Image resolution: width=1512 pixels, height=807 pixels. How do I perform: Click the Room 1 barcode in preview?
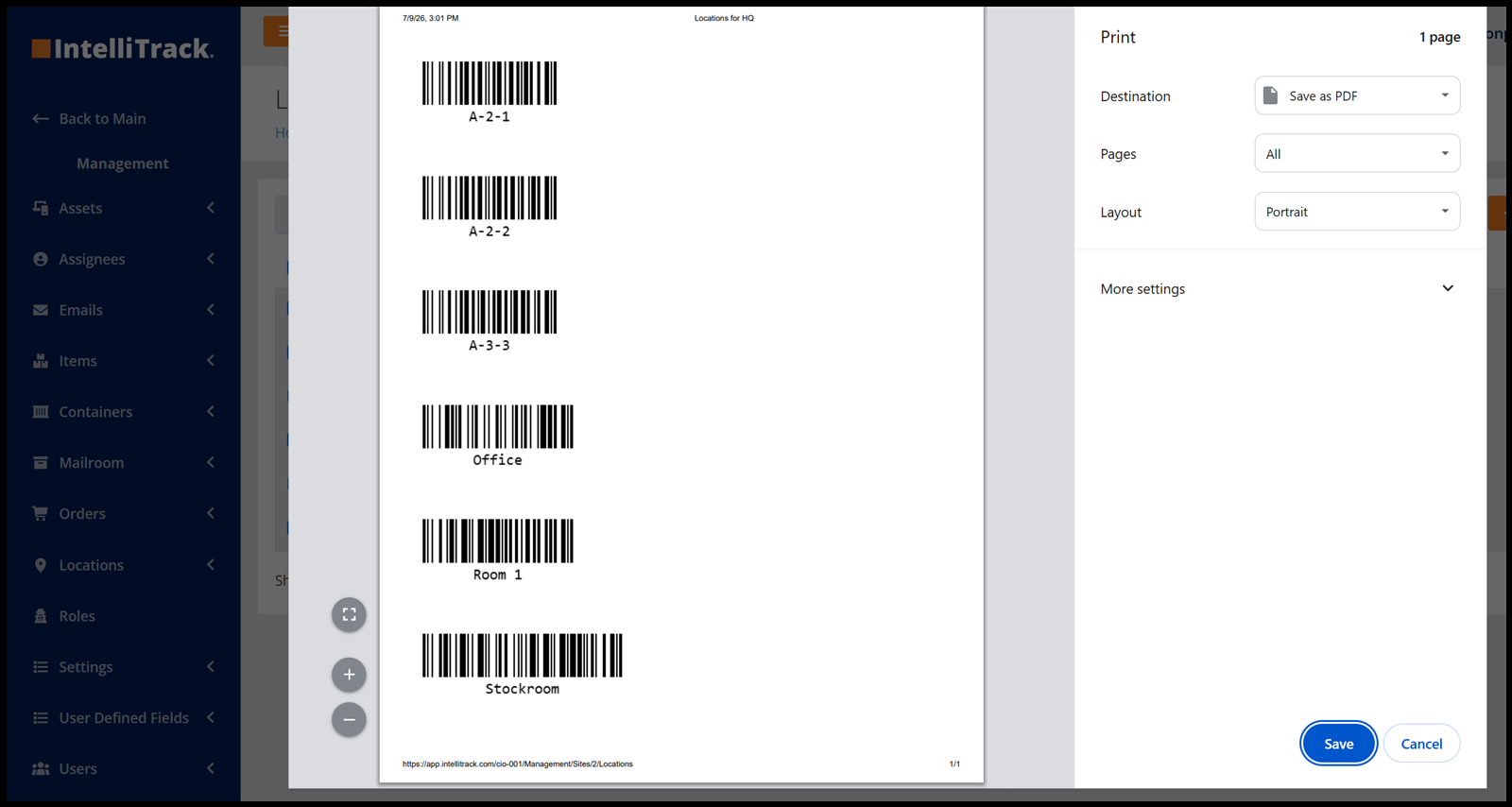point(498,541)
